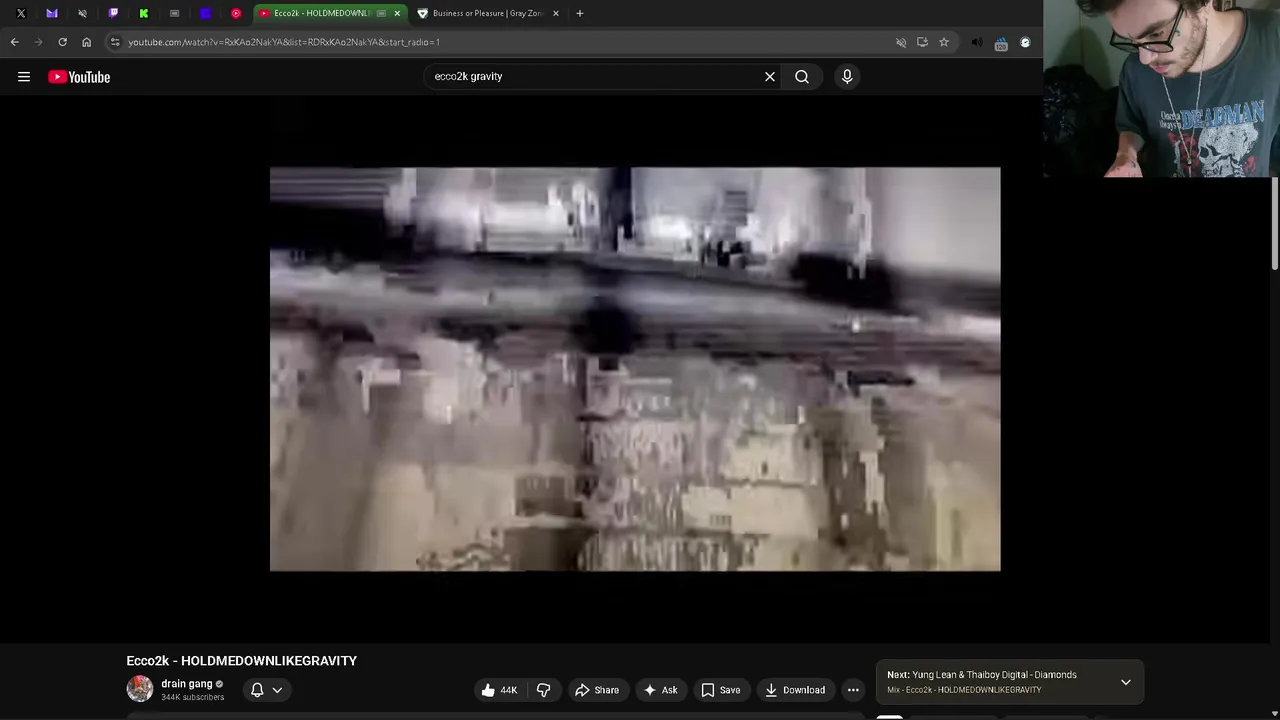Open the pinned tab with crossed-out eye icon
The image size is (1280, 720).
click(82, 13)
